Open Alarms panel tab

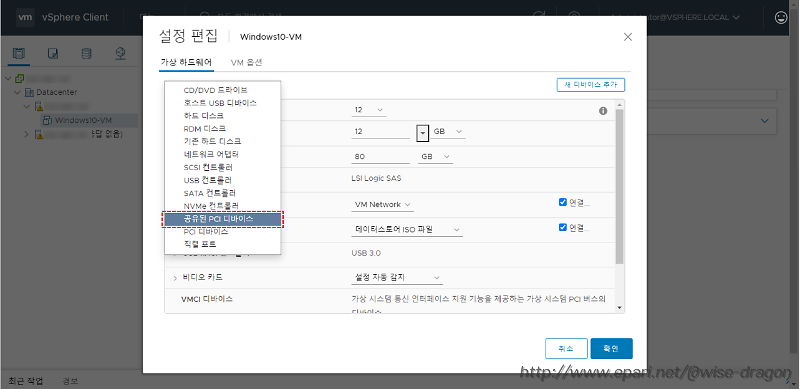pos(70,381)
